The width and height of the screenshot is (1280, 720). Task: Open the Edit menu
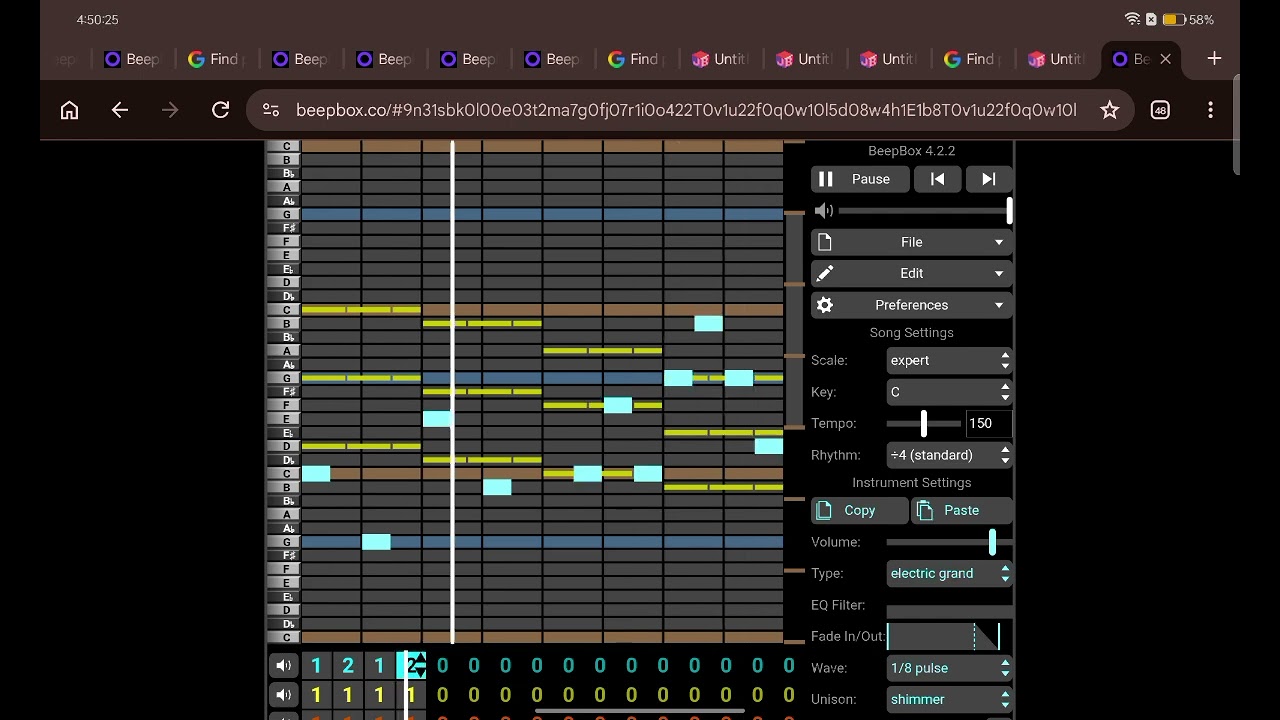911,273
